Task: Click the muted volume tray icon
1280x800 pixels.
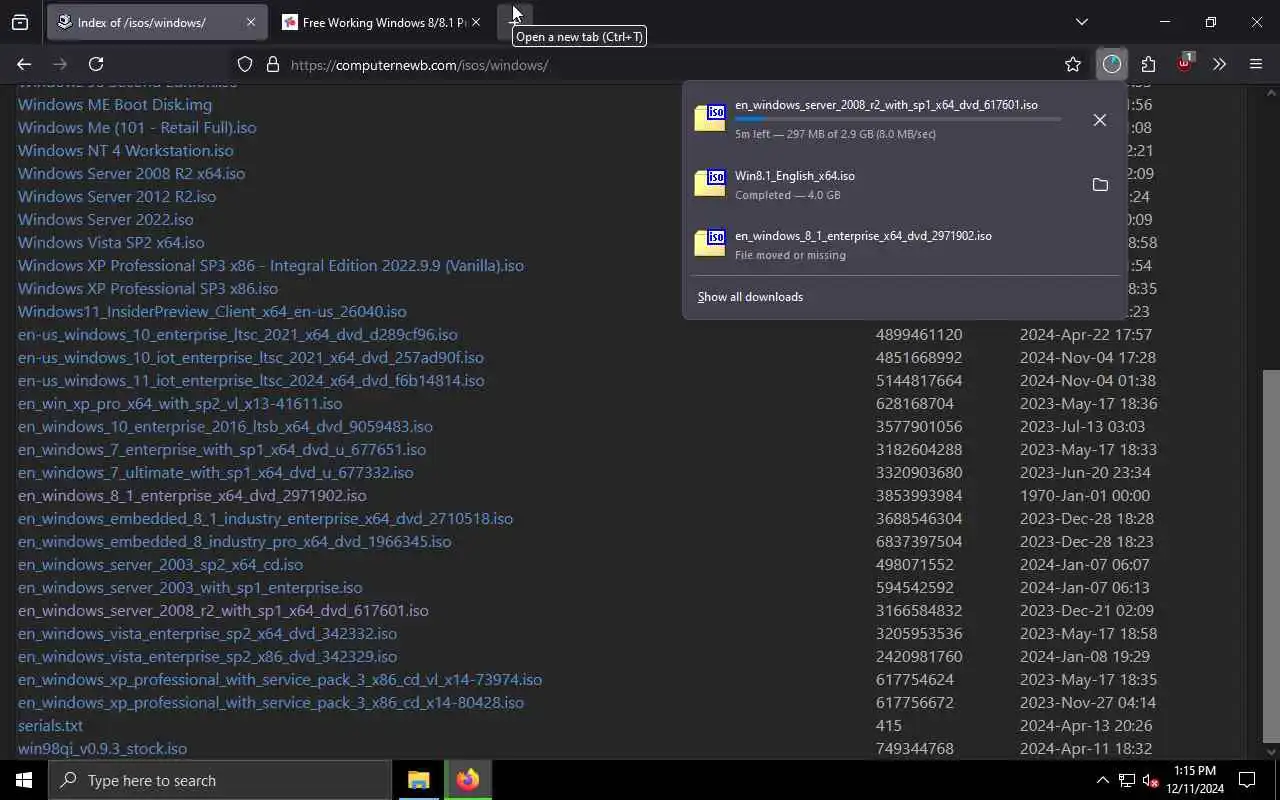Action: (x=1150, y=780)
